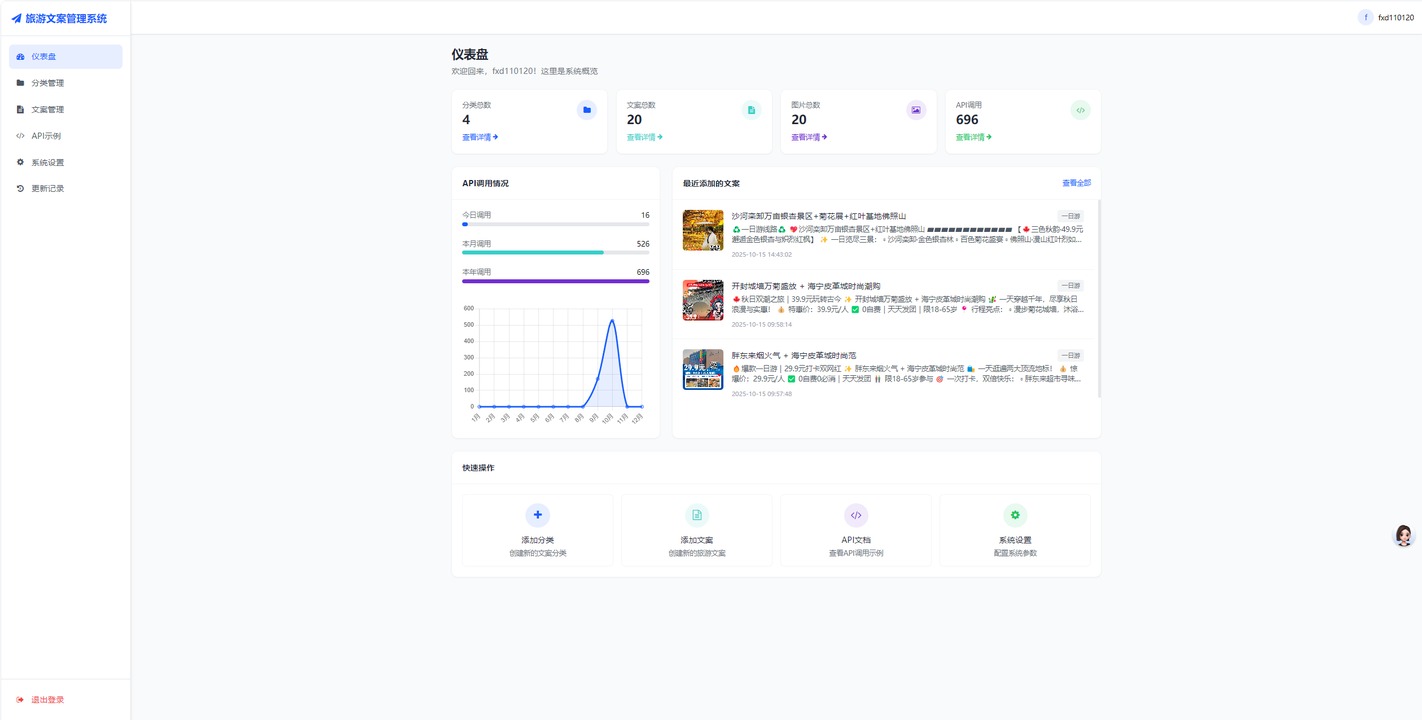Click the code icon in API调用 card

click(x=1080, y=110)
